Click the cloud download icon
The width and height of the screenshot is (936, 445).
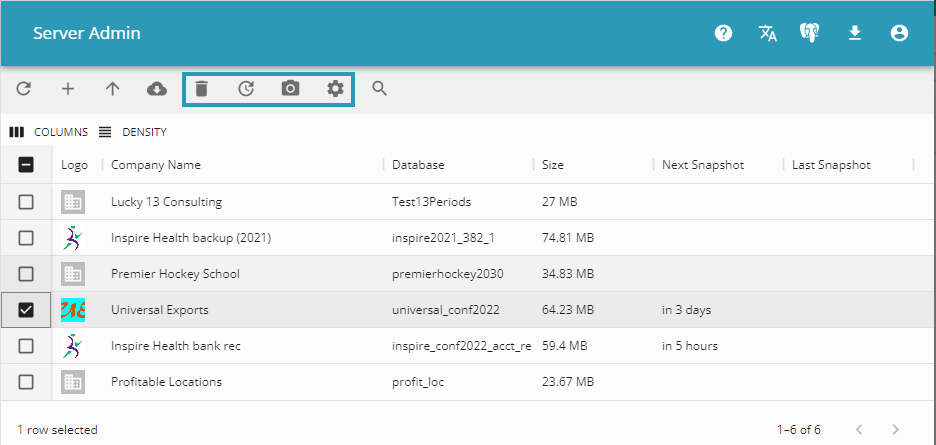157,89
